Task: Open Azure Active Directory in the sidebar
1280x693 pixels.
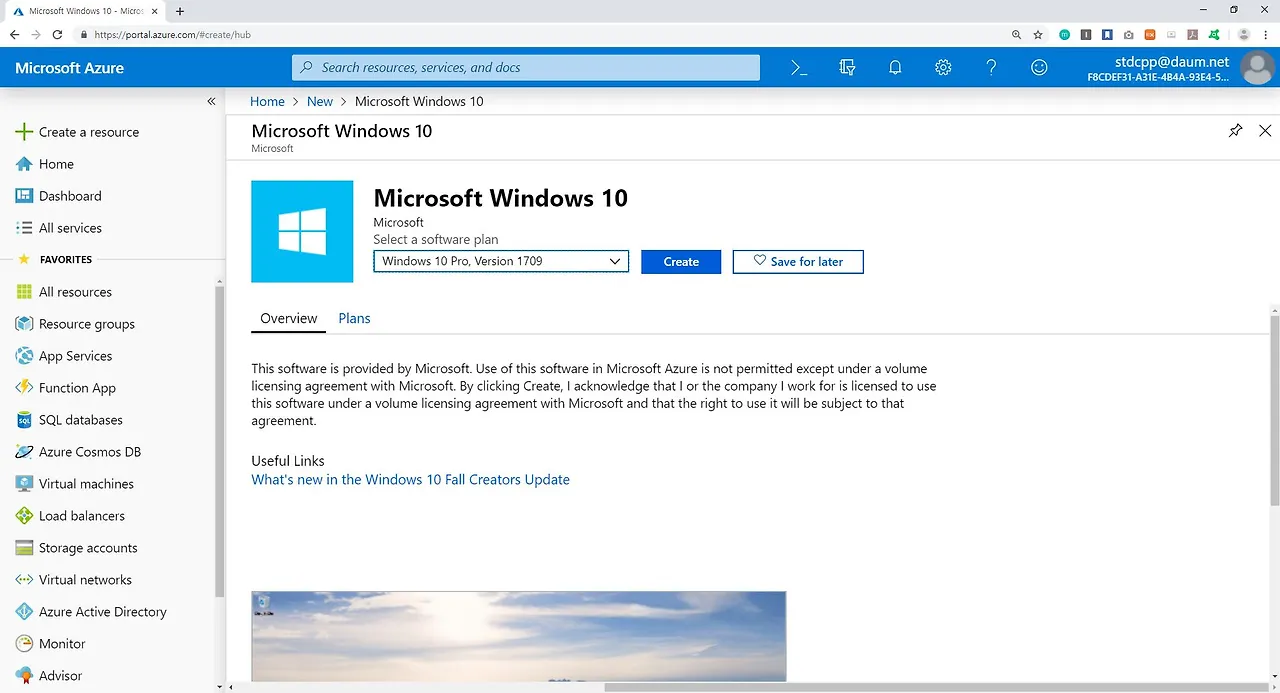Action: tap(91, 612)
